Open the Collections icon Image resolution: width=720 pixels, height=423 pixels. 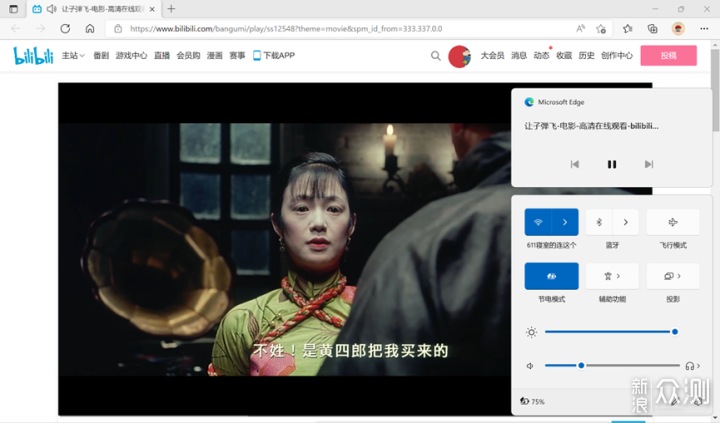click(x=652, y=28)
